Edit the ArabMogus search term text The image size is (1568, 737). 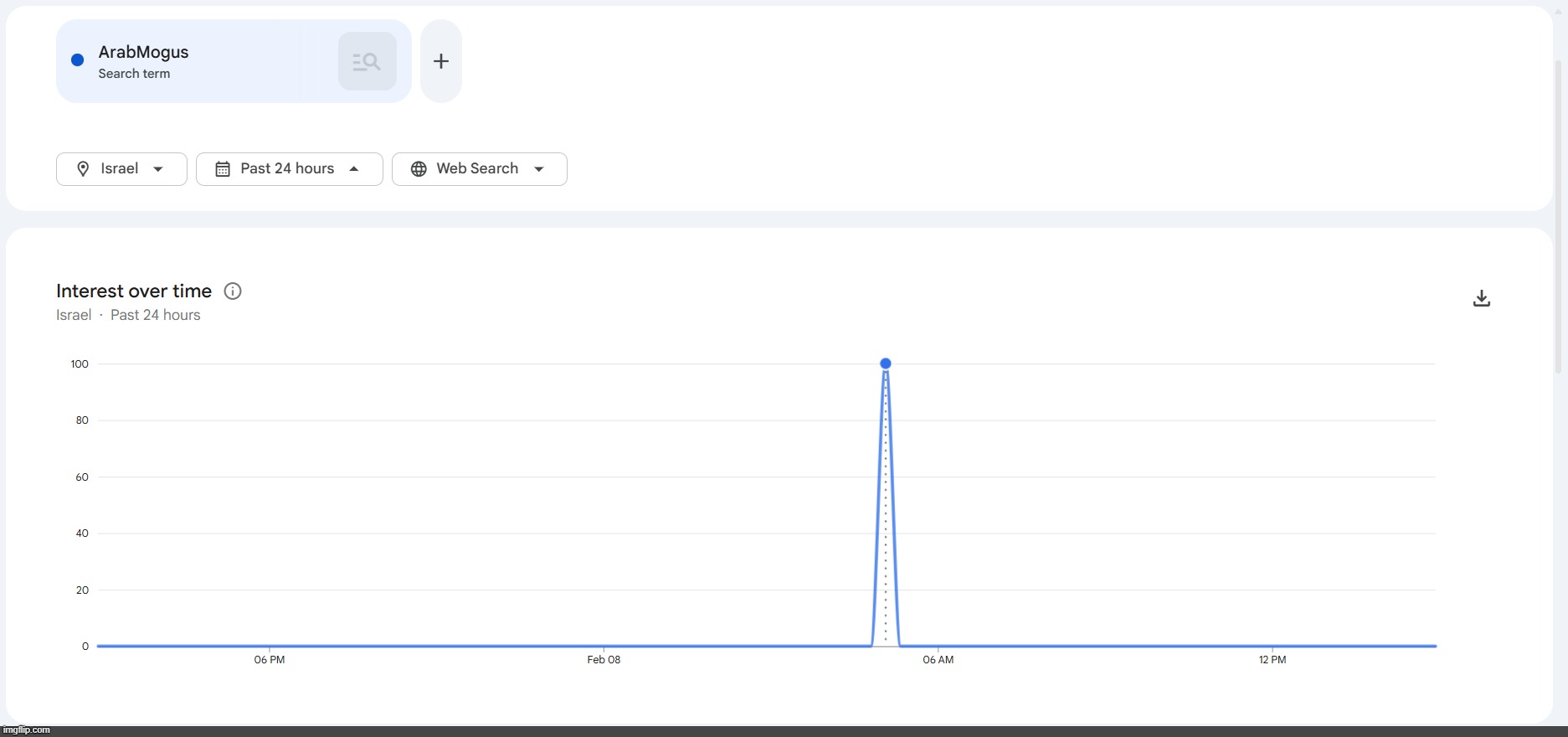coord(143,52)
